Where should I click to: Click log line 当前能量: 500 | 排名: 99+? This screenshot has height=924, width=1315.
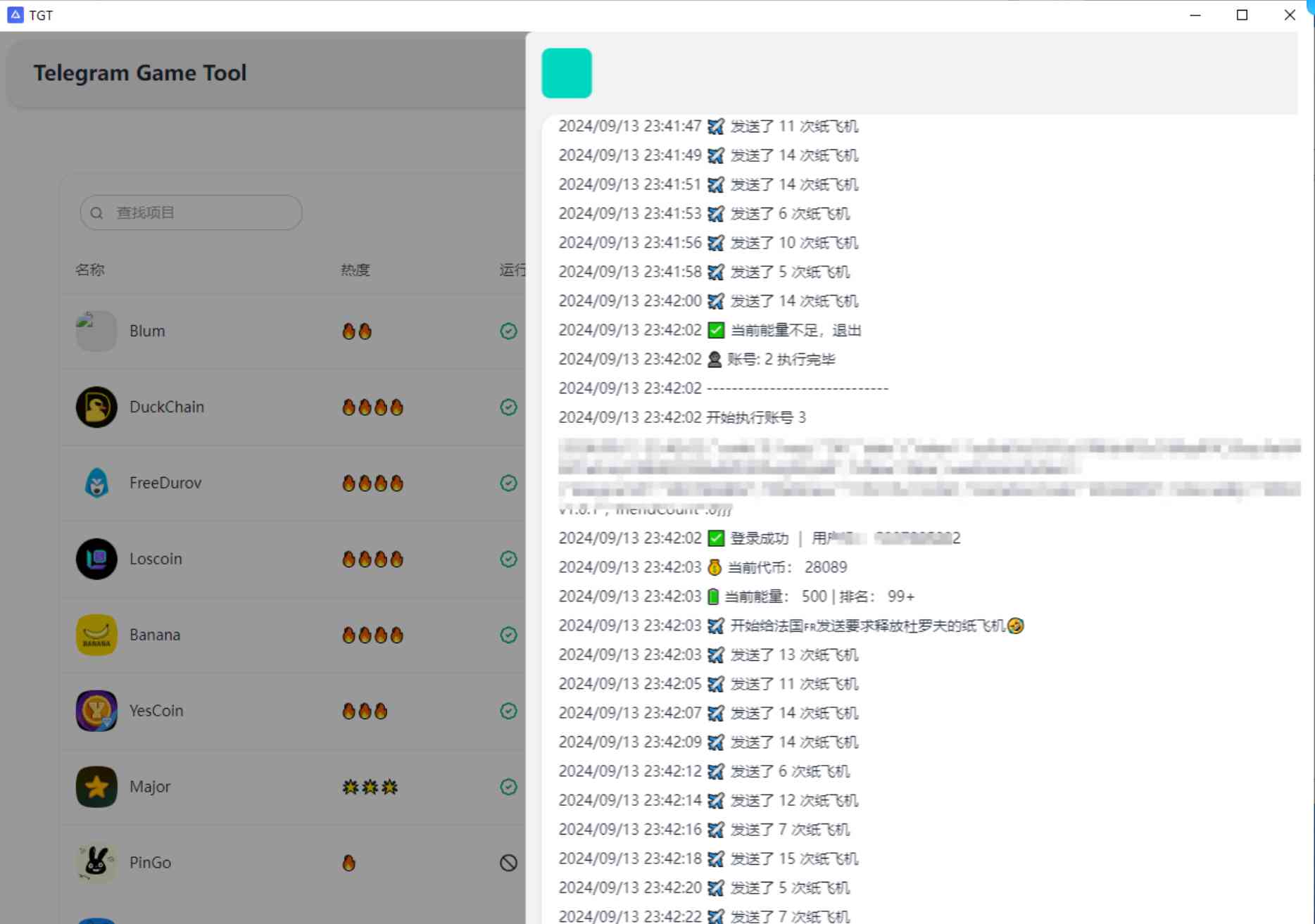pyautogui.click(x=736, y=597)
